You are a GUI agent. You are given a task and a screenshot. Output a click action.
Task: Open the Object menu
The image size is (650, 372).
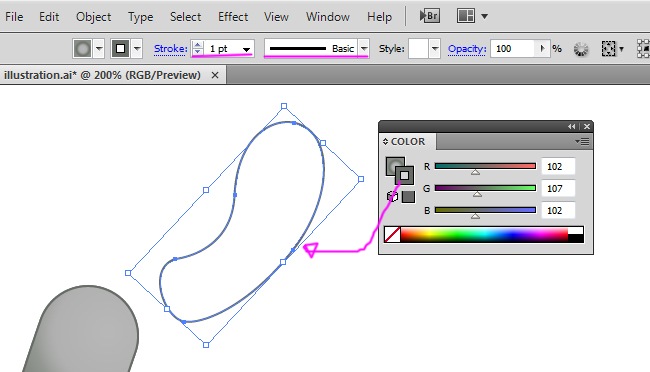click(93, 17)
